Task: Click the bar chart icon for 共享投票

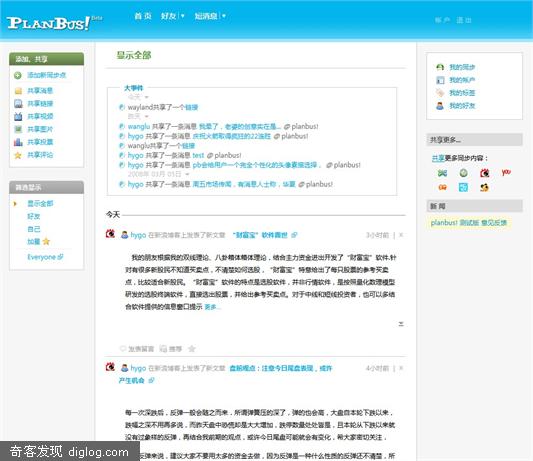Action: 18,142
